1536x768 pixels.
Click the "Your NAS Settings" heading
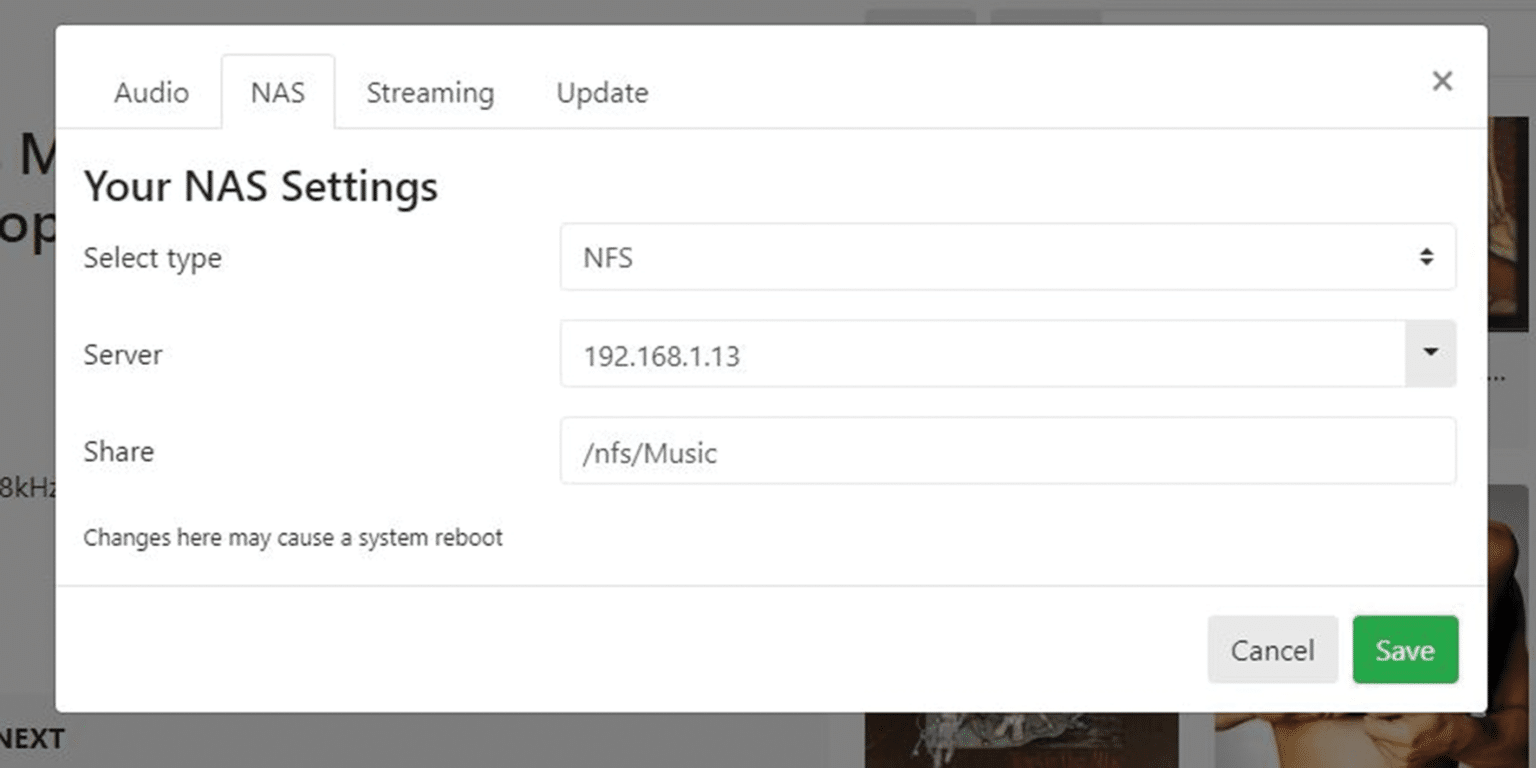pos(261,187)
